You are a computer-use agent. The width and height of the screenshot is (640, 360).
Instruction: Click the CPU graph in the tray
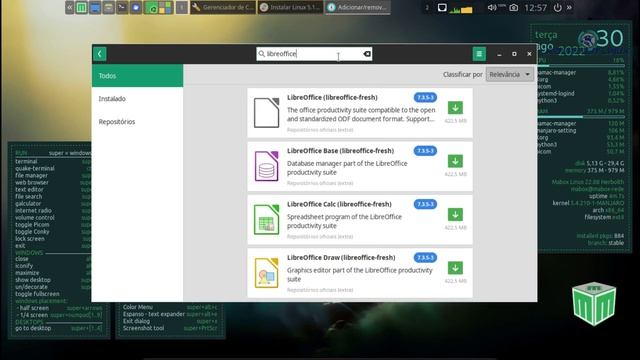click(x=455, y=10)
